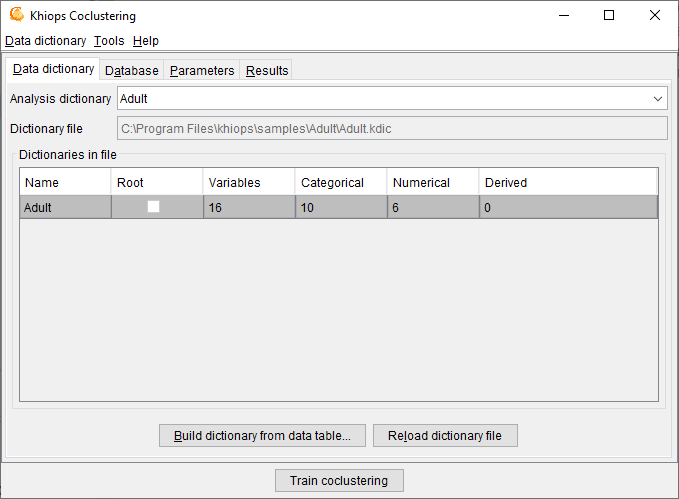Toggle the Root checkbox for Adult

point(154,207)
